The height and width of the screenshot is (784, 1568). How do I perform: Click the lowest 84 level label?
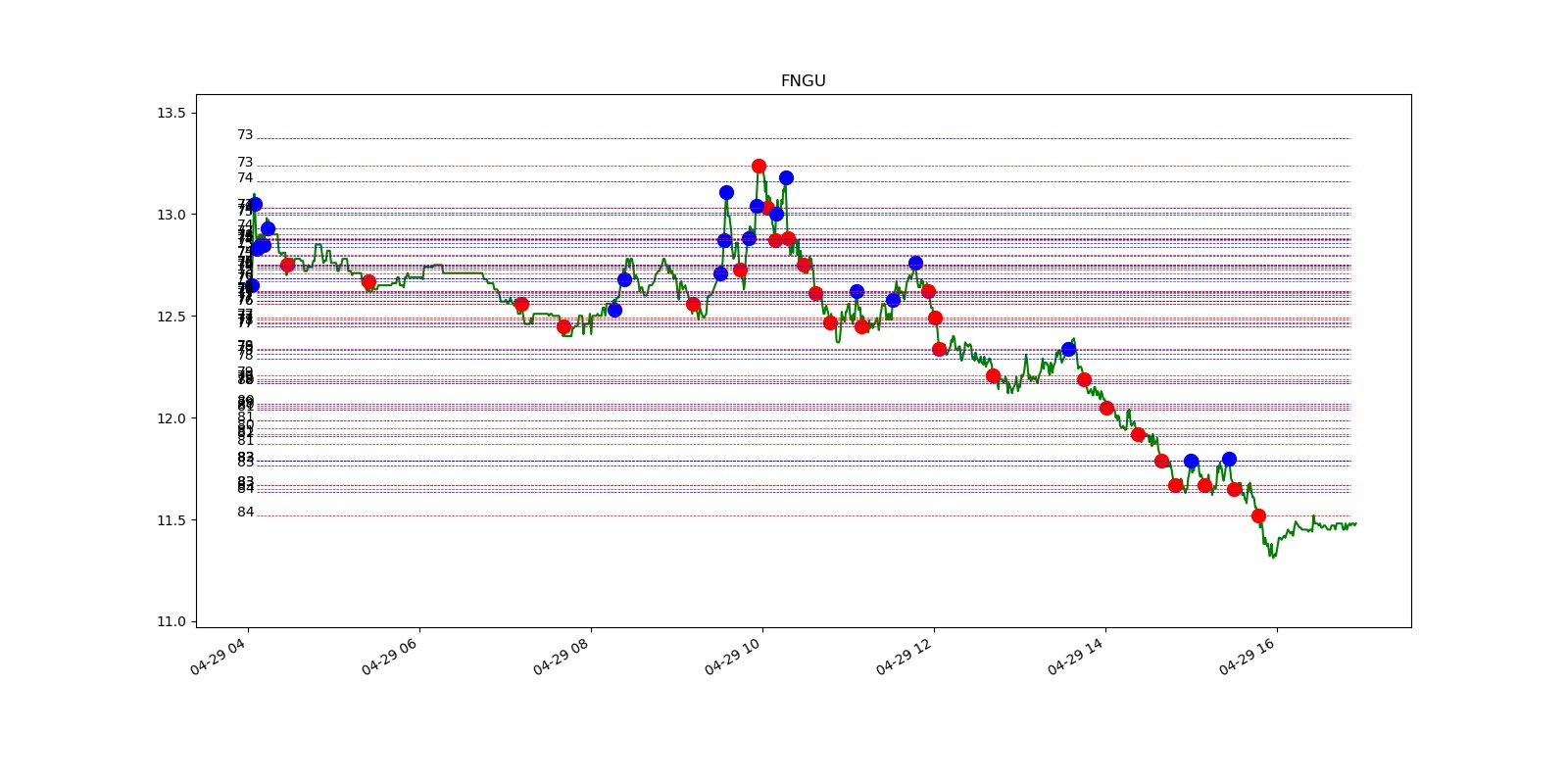pos(245,513)
